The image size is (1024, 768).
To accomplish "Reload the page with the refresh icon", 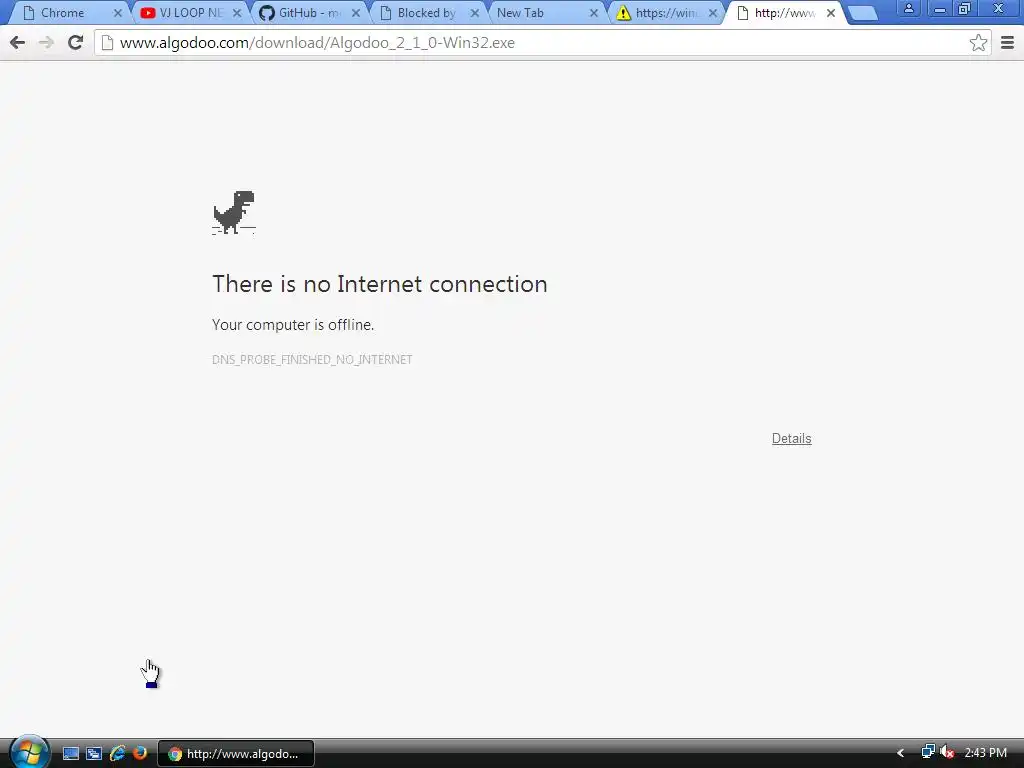I will [x=75, y=43].
